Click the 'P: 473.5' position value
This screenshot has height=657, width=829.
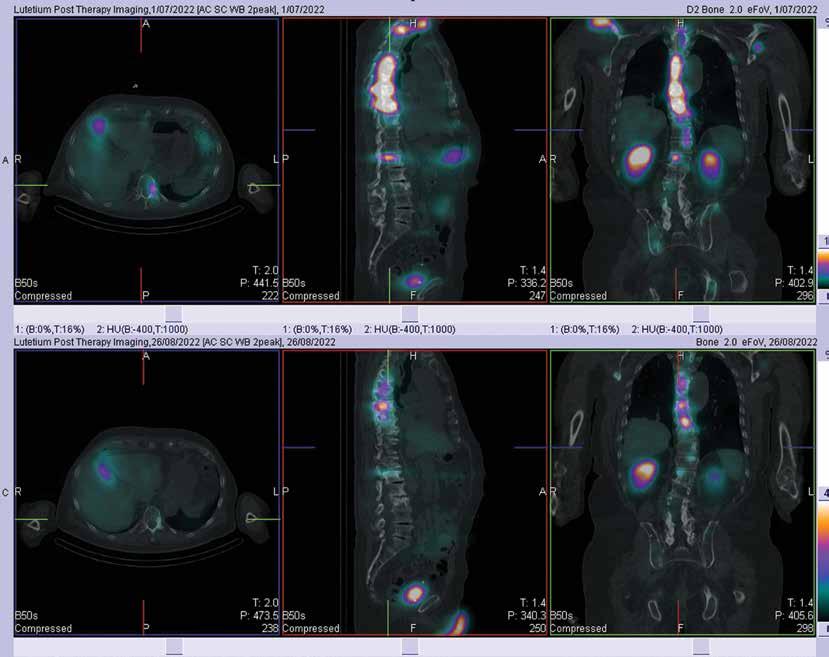tap(259, 616)
